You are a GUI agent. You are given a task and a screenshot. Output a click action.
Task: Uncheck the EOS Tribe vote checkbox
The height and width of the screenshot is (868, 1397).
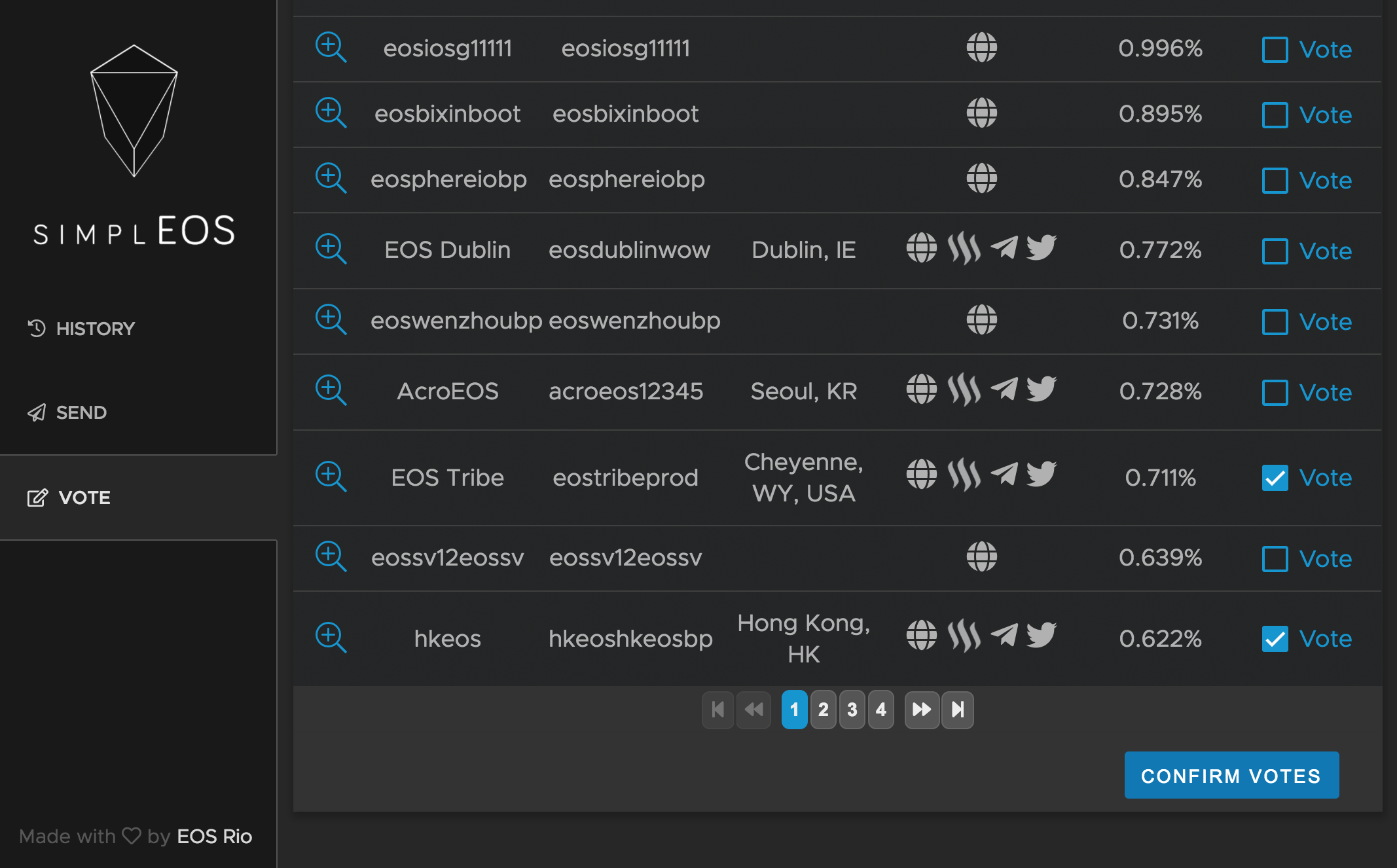pyautogui.click(x=1275, y=478)
